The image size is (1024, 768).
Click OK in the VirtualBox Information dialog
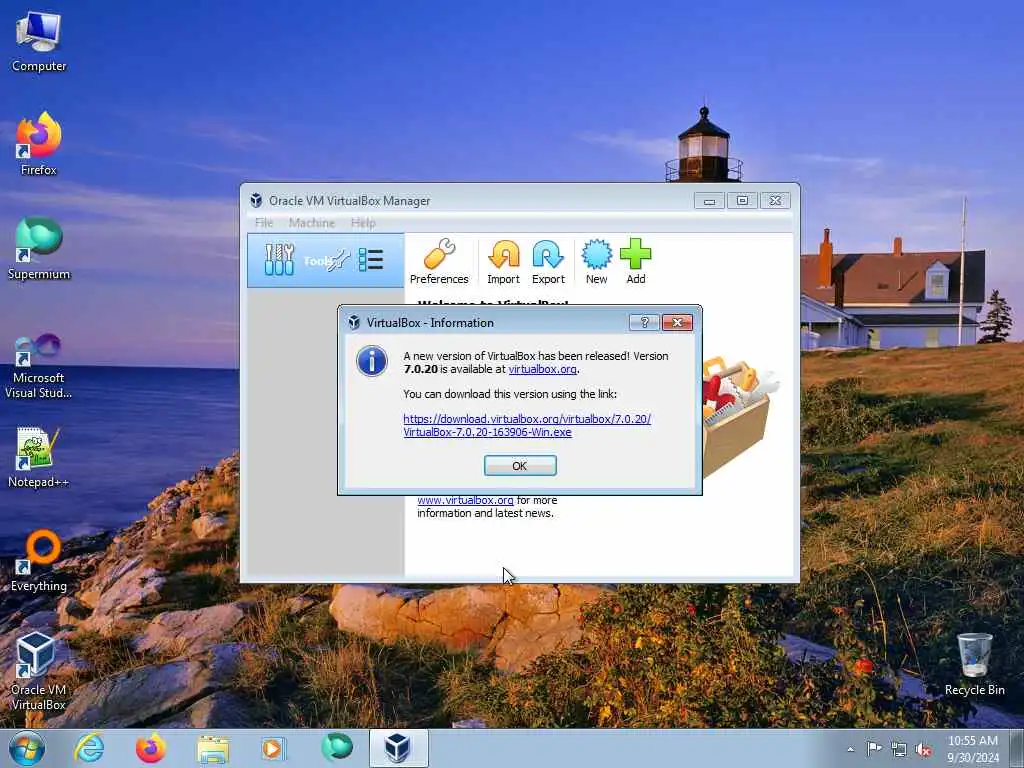click(520, 466)
